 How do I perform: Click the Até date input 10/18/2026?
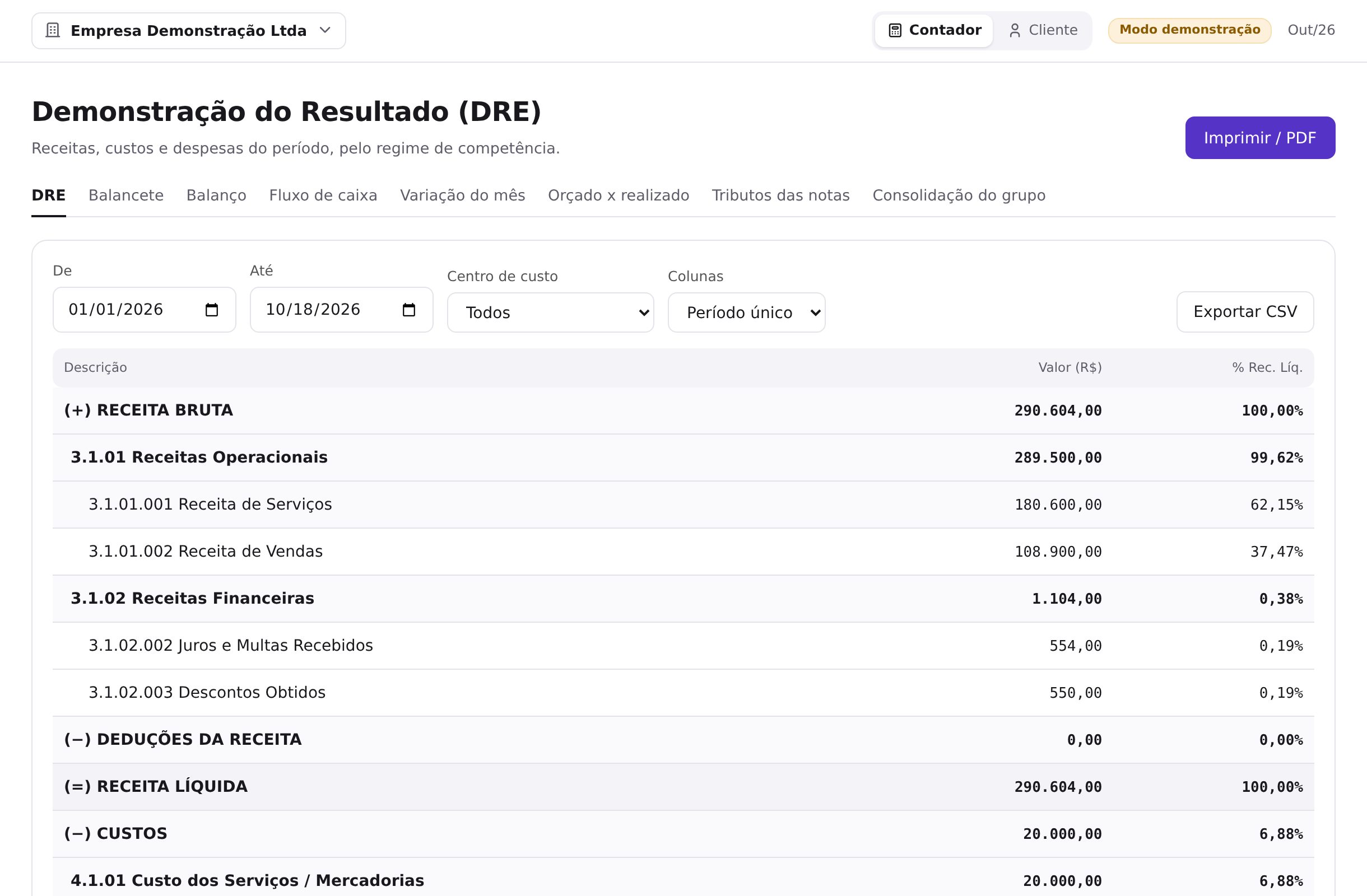coord(341,310)
